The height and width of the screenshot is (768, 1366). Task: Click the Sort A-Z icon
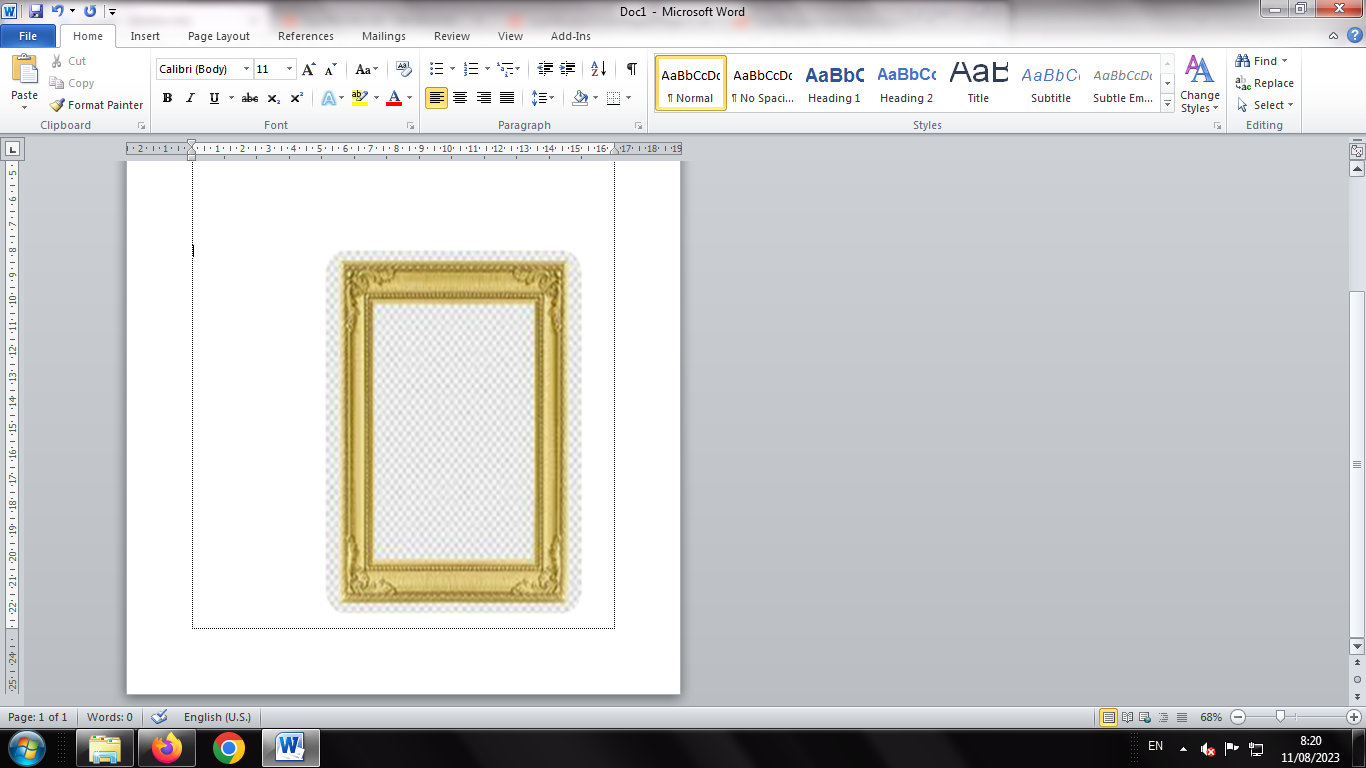coord(598,69)
